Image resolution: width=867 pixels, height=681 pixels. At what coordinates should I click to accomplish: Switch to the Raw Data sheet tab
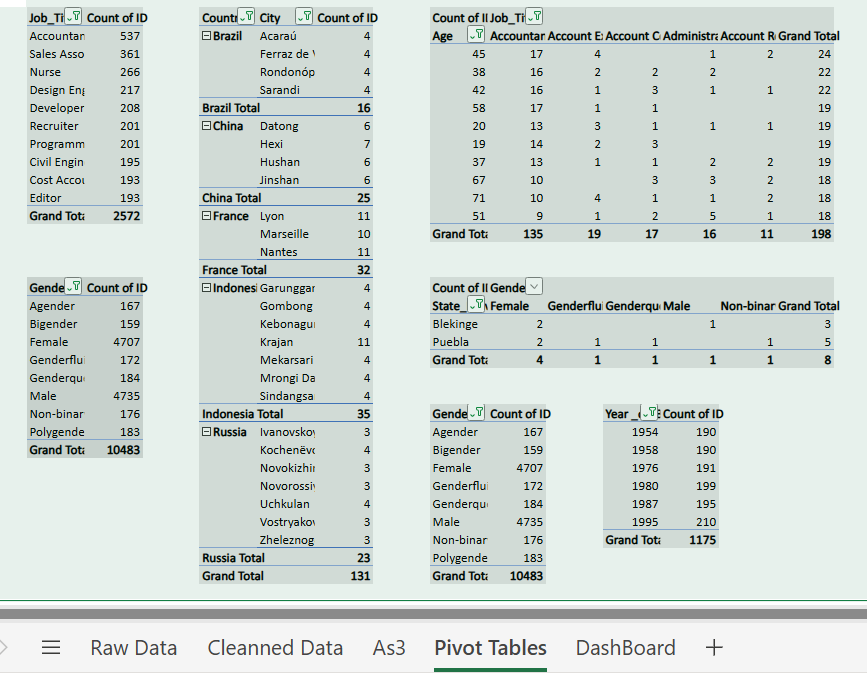coord(133,648)
